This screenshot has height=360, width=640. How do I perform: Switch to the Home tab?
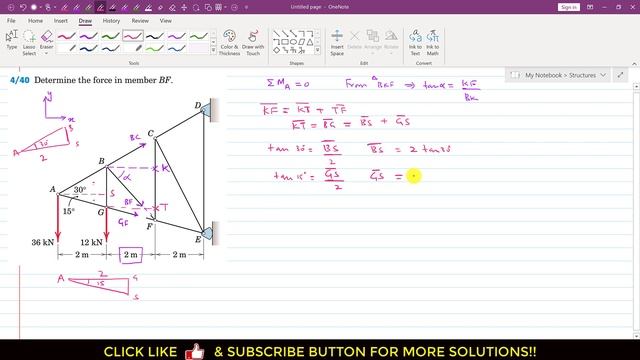tap(35, 20)
